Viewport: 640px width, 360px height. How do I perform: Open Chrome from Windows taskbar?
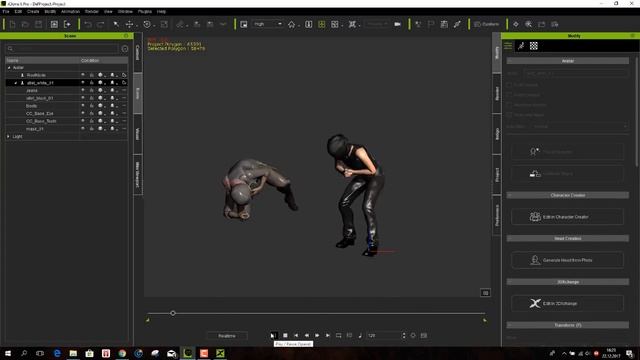pyautogui.click(x=122, y=353)
